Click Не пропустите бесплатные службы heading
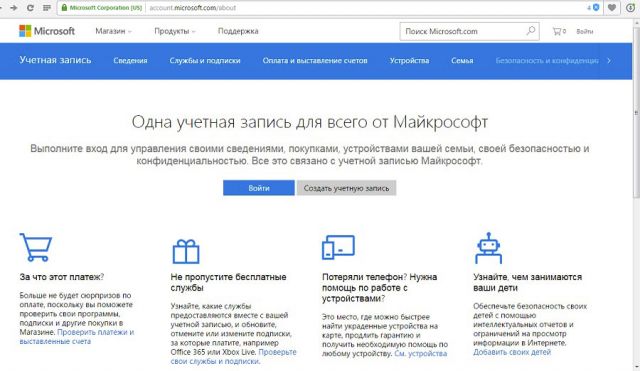The height and width of the screenshot is (371, 640). pyautogui.click(x=228, y=282)
